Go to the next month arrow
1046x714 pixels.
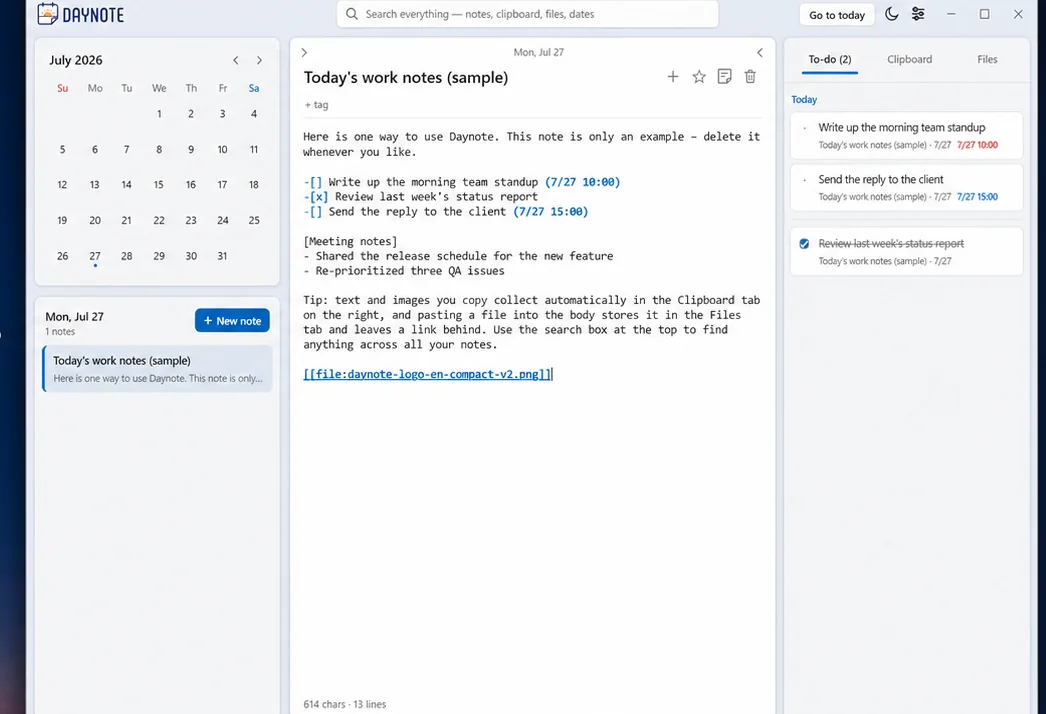[259, 60]
